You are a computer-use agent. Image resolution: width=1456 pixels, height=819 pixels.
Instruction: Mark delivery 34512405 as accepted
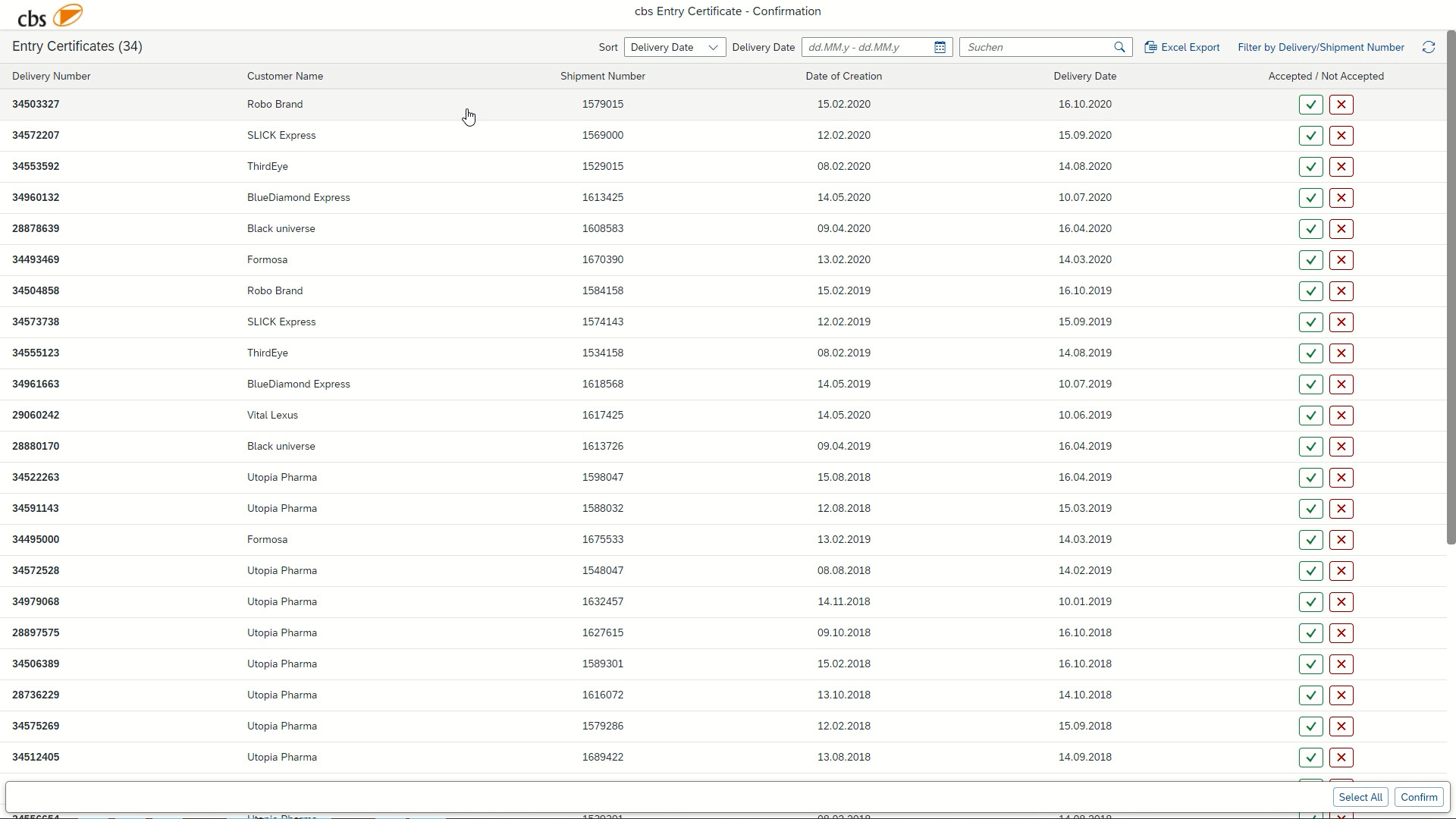(x=1310, y=758)
